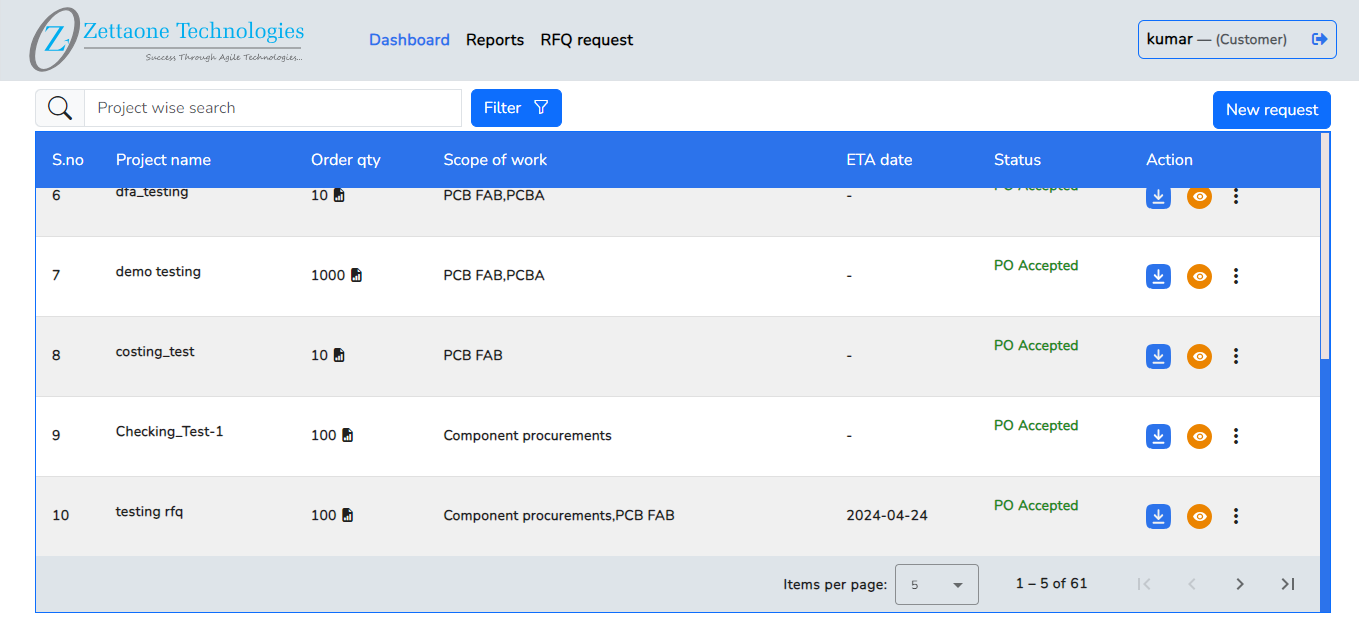The height and width of the screenshot is (625, 1359).
Task: Show details for testing rfq project
Action: (x=1199, y=516)
